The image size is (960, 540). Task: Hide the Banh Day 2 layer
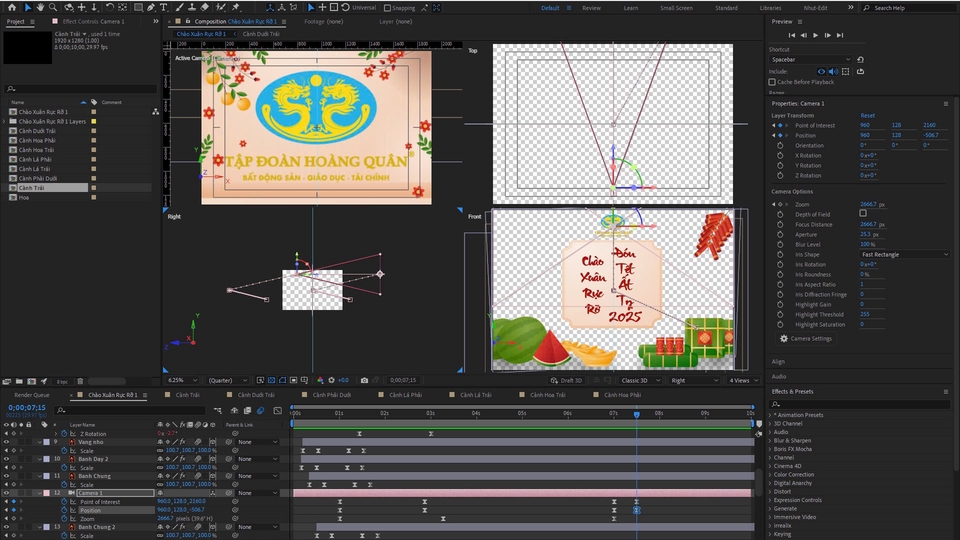[6, 459]
